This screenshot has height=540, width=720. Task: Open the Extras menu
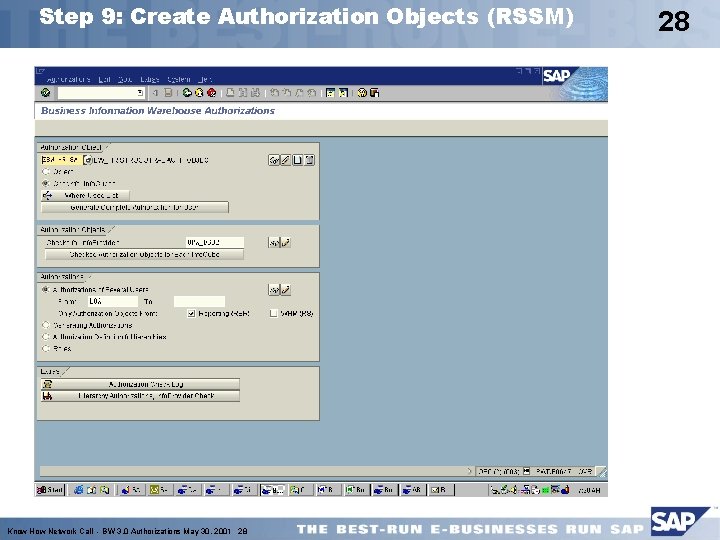[150, 79]
